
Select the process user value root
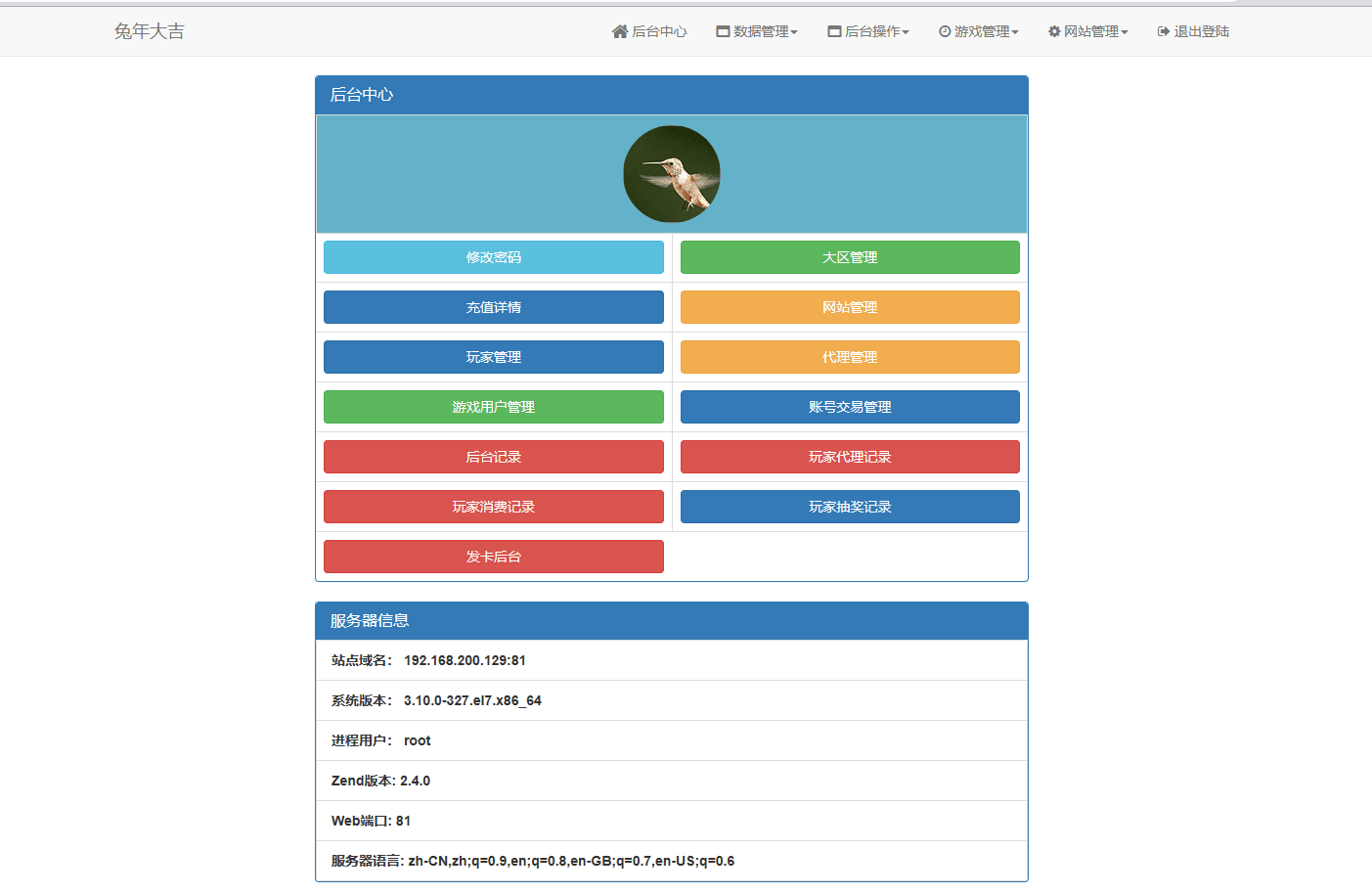click(418, 740)
